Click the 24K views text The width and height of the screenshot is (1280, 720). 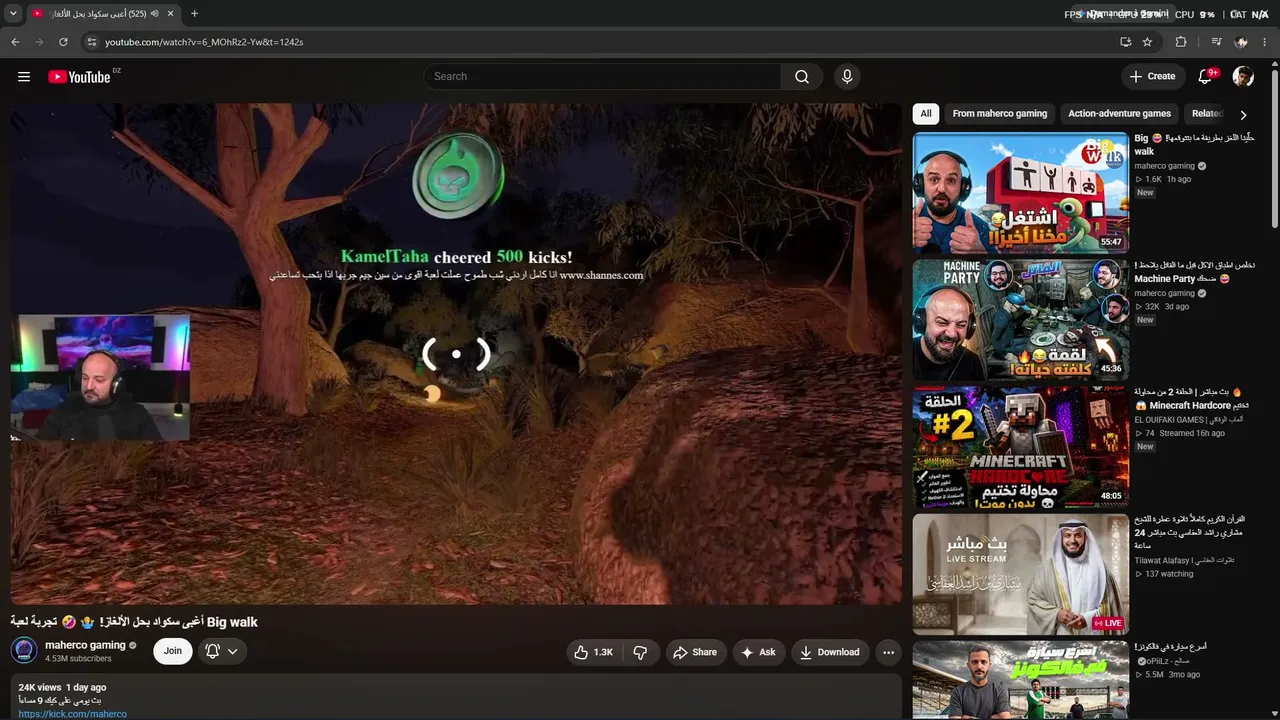pos(40,688)
